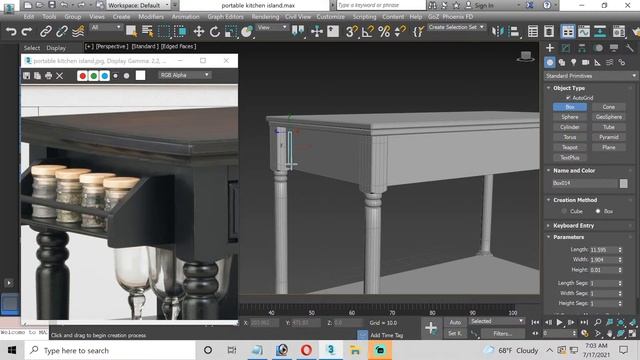Screen dimensions: 640x360
Task: Activate the Select and Rotate tool
Action: (x=215, y=31)
